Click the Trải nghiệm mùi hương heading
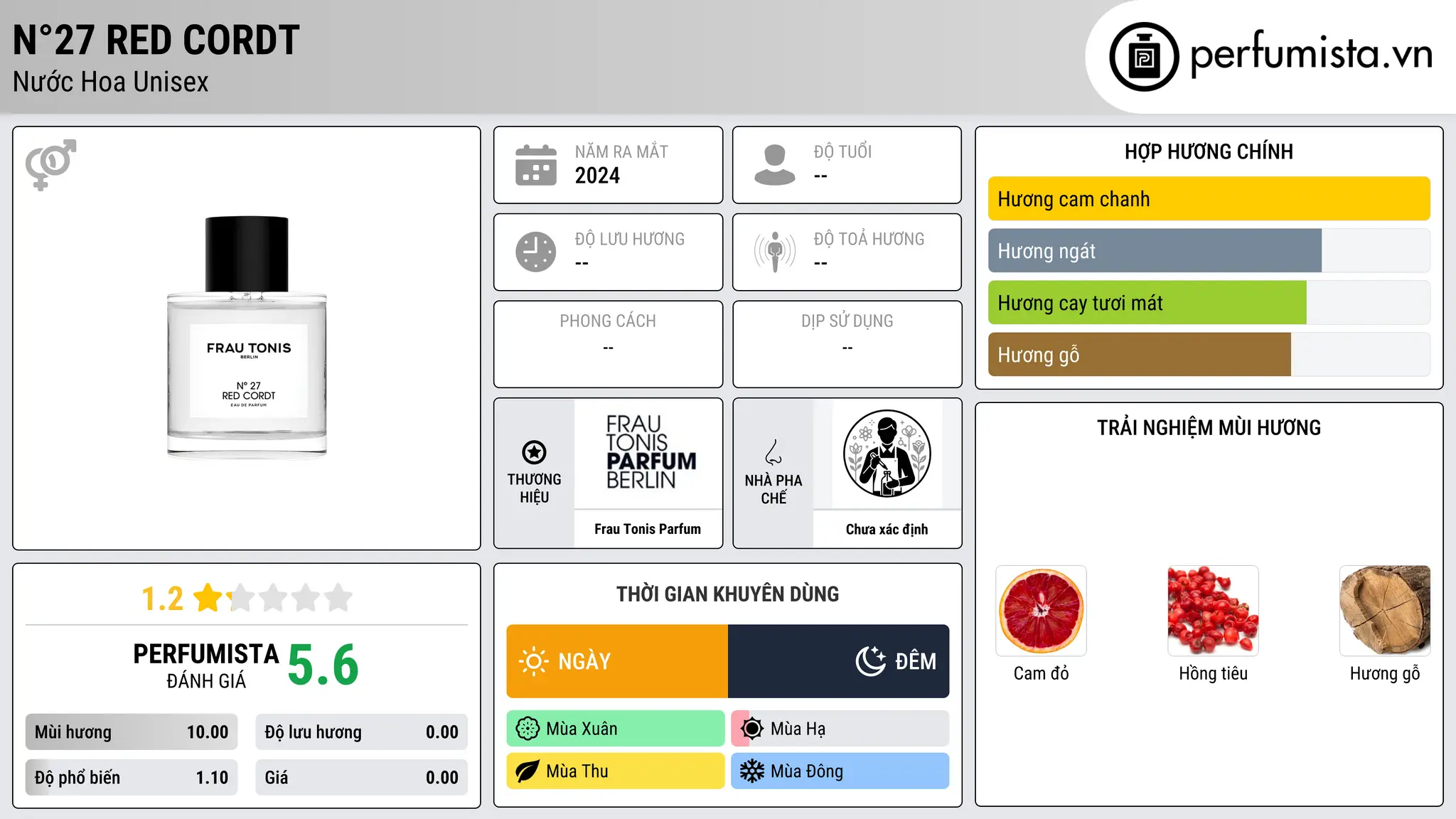 click(x=1209, y=427)
